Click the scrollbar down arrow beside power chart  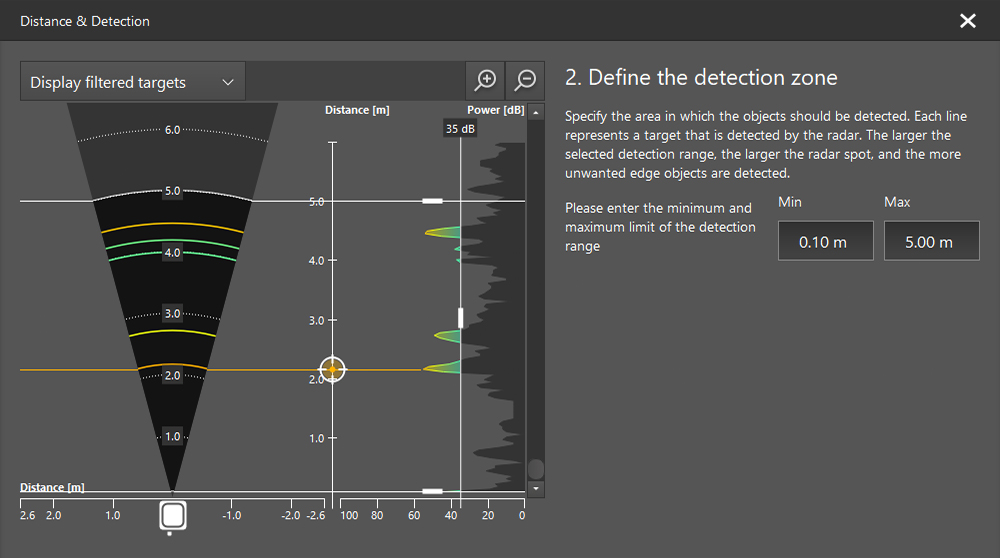coord(535,488)
